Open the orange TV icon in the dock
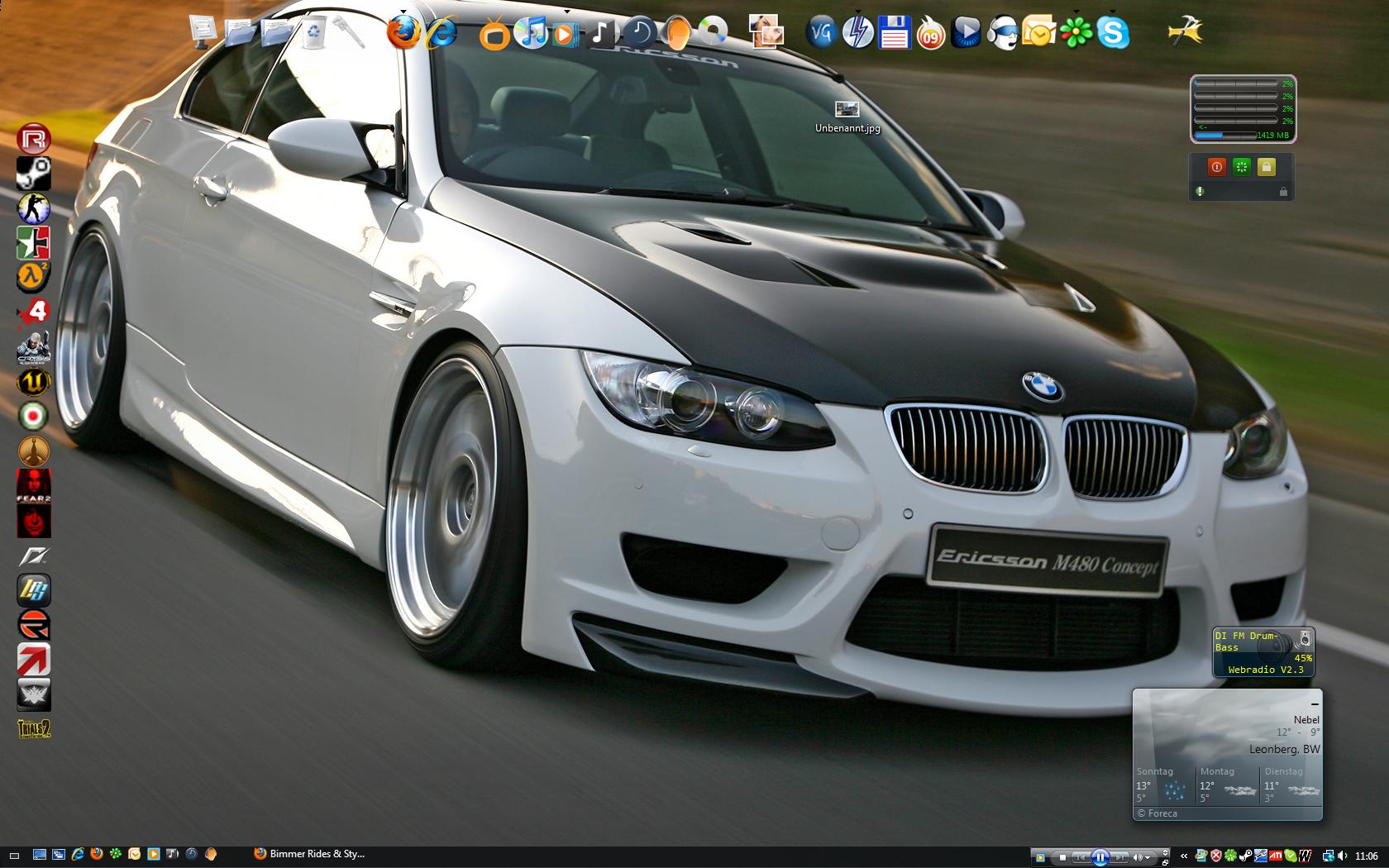Image resolution: width=1389 pixels, height=868 pixels. click(x=495, y=34)
